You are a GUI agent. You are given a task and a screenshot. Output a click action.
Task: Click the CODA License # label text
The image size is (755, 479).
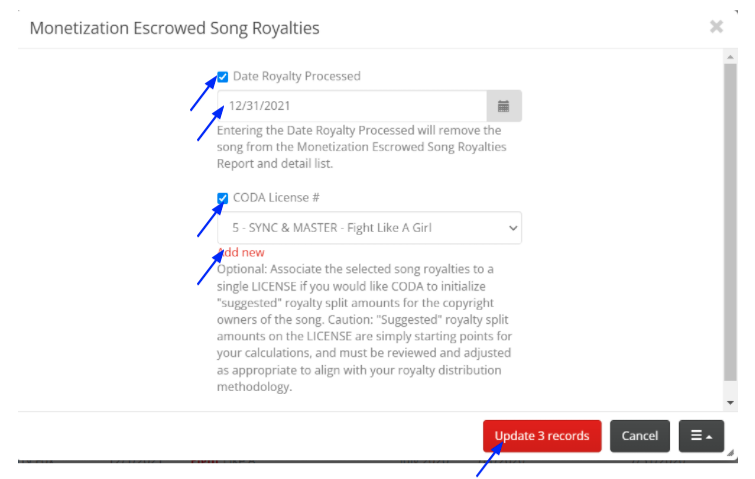tap(276, 197)
